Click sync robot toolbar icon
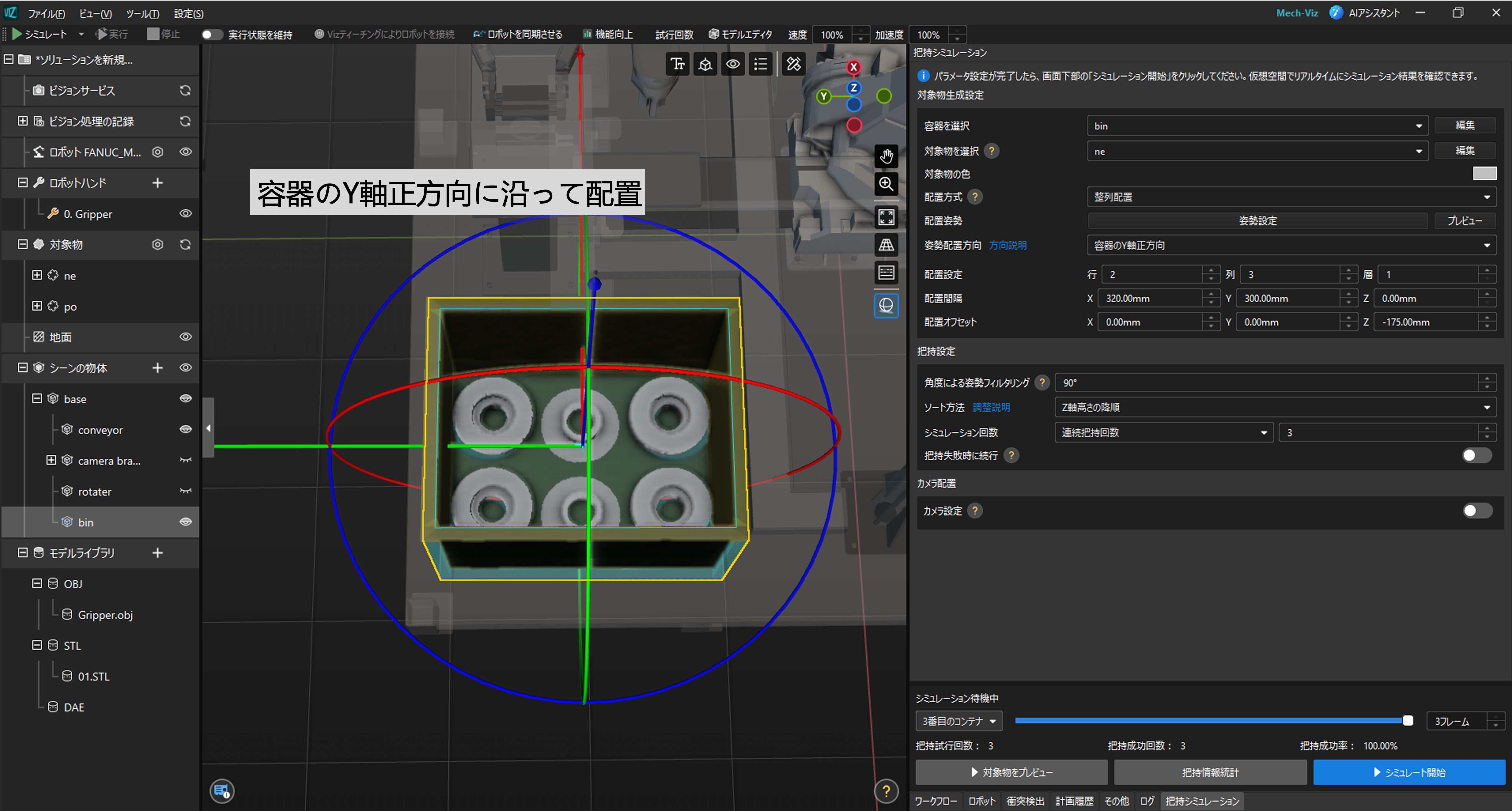Viewport: 1512px width, 811px height. tap(517, 34)
